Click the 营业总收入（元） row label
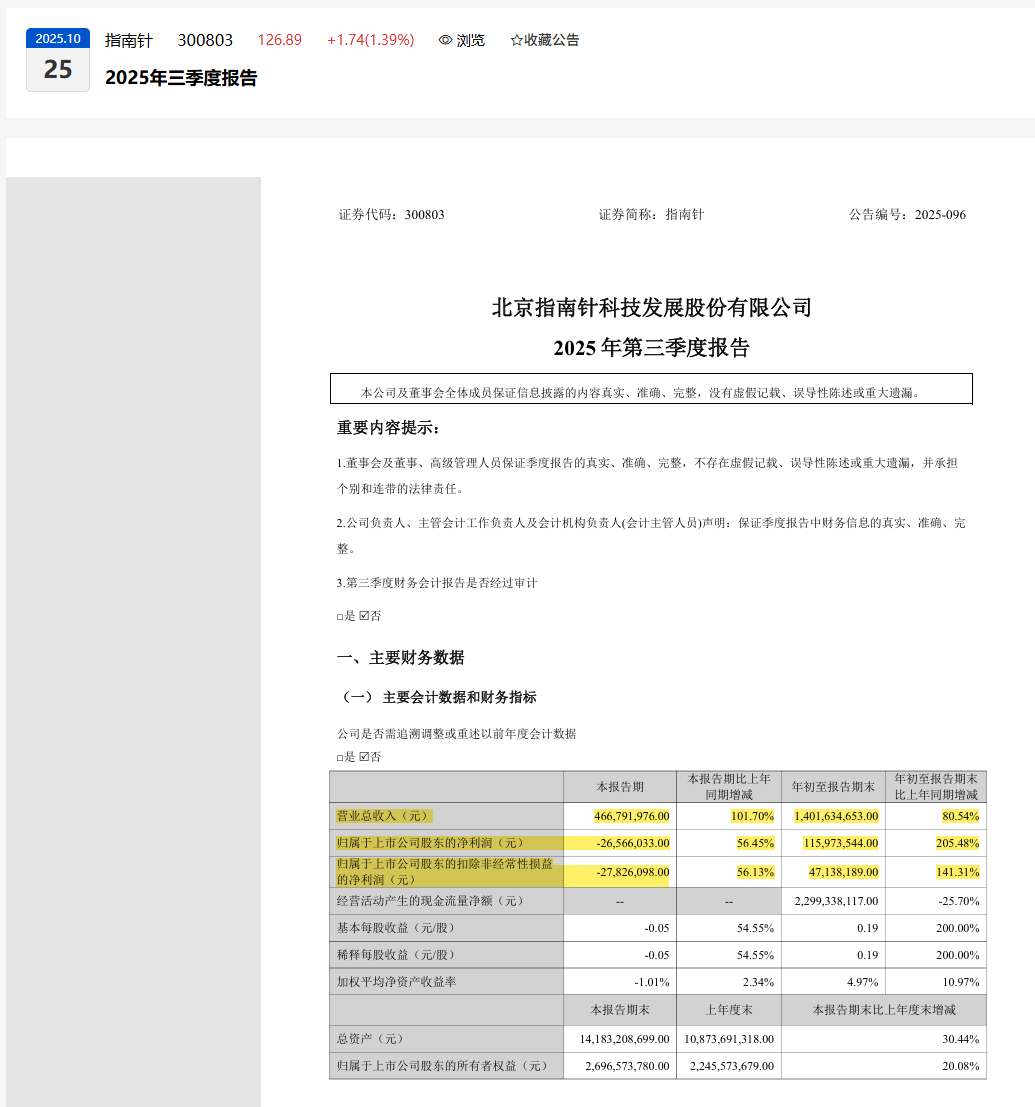The height and width of the screenshot is (1107, 1035). [383, 816]
